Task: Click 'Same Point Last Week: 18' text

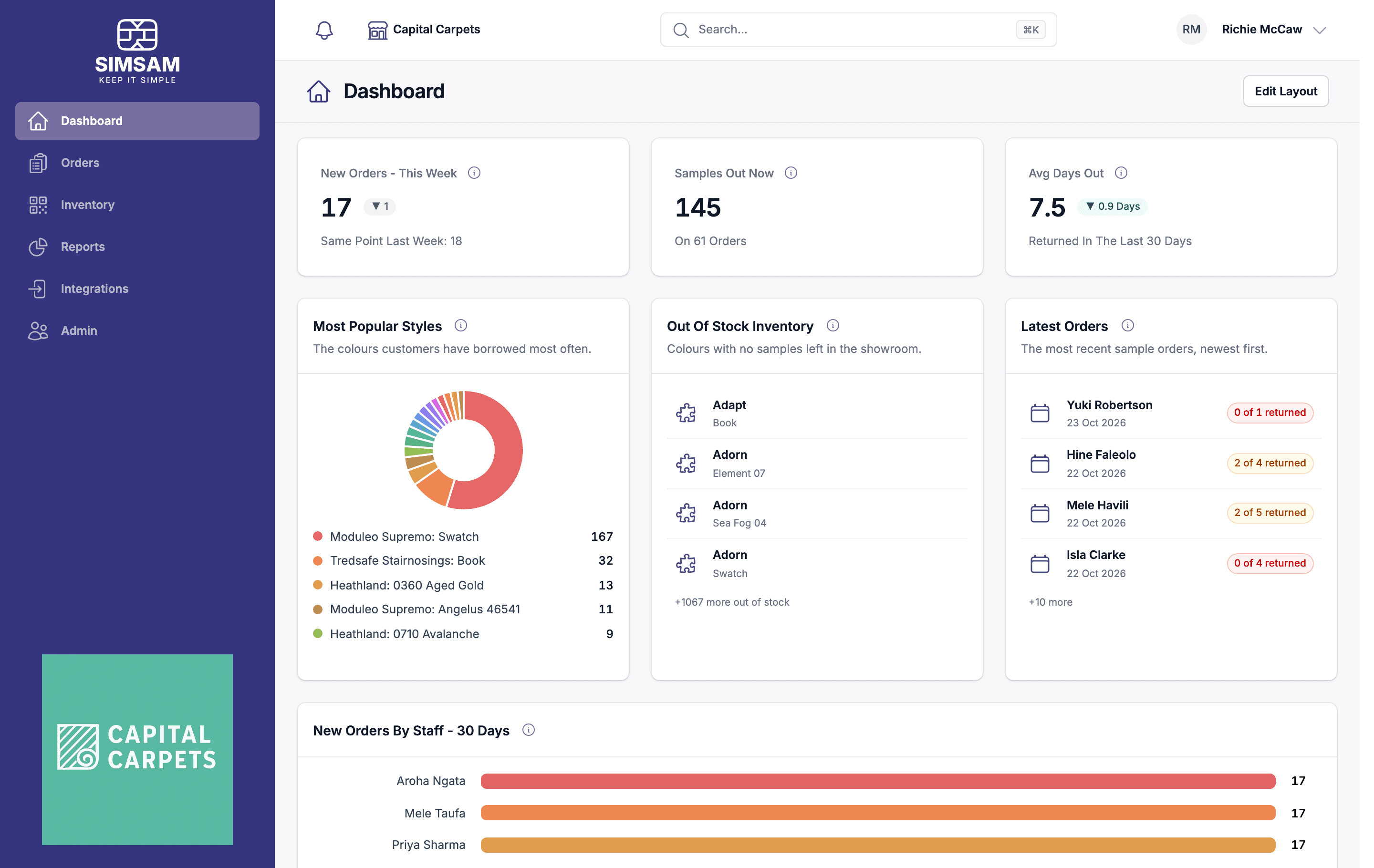Action: pyautogui.click(x=391, y=241)
